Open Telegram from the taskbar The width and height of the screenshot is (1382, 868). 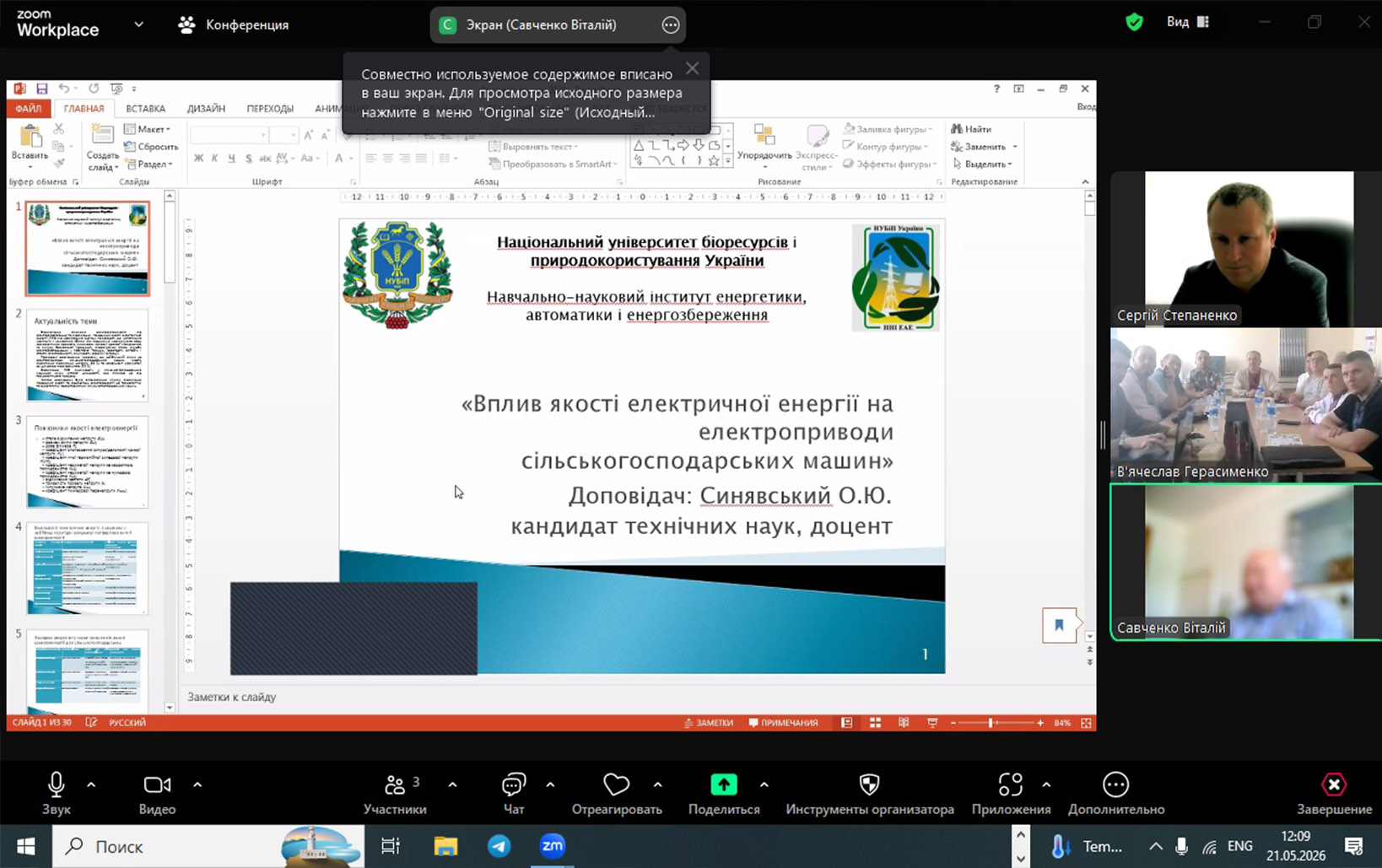pos(499,846)
